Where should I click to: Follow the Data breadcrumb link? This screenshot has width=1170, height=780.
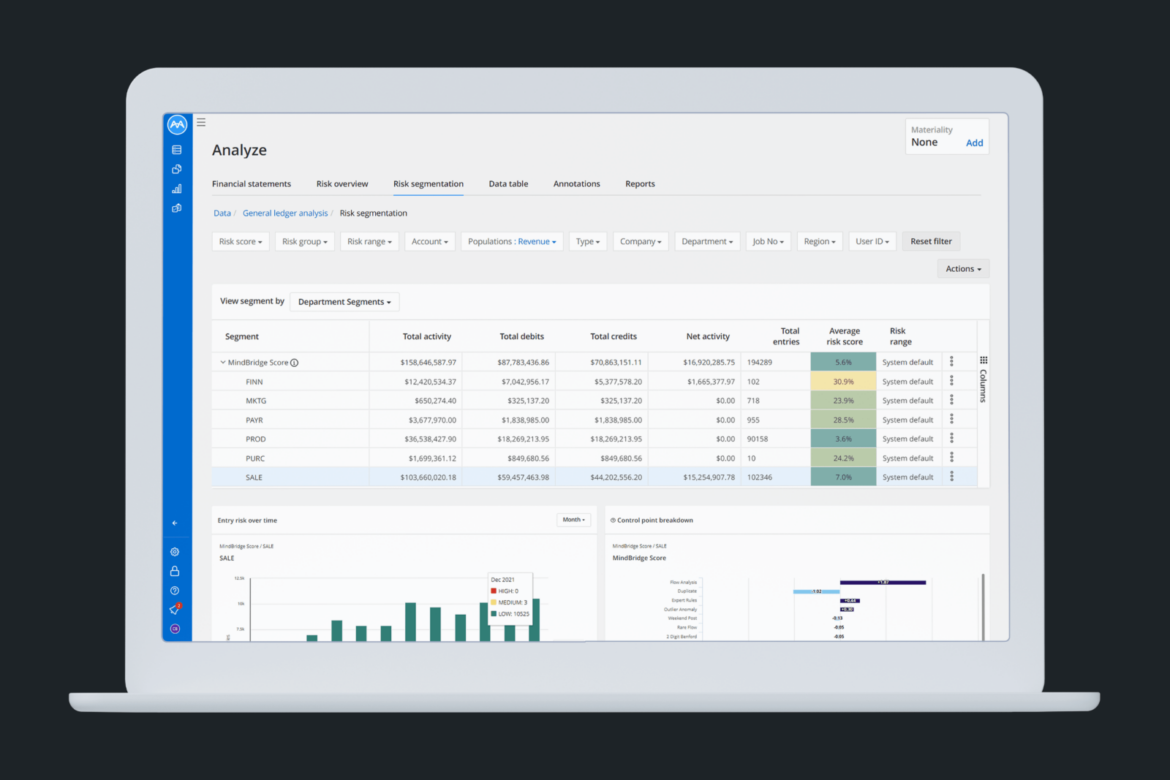point(222,213)
